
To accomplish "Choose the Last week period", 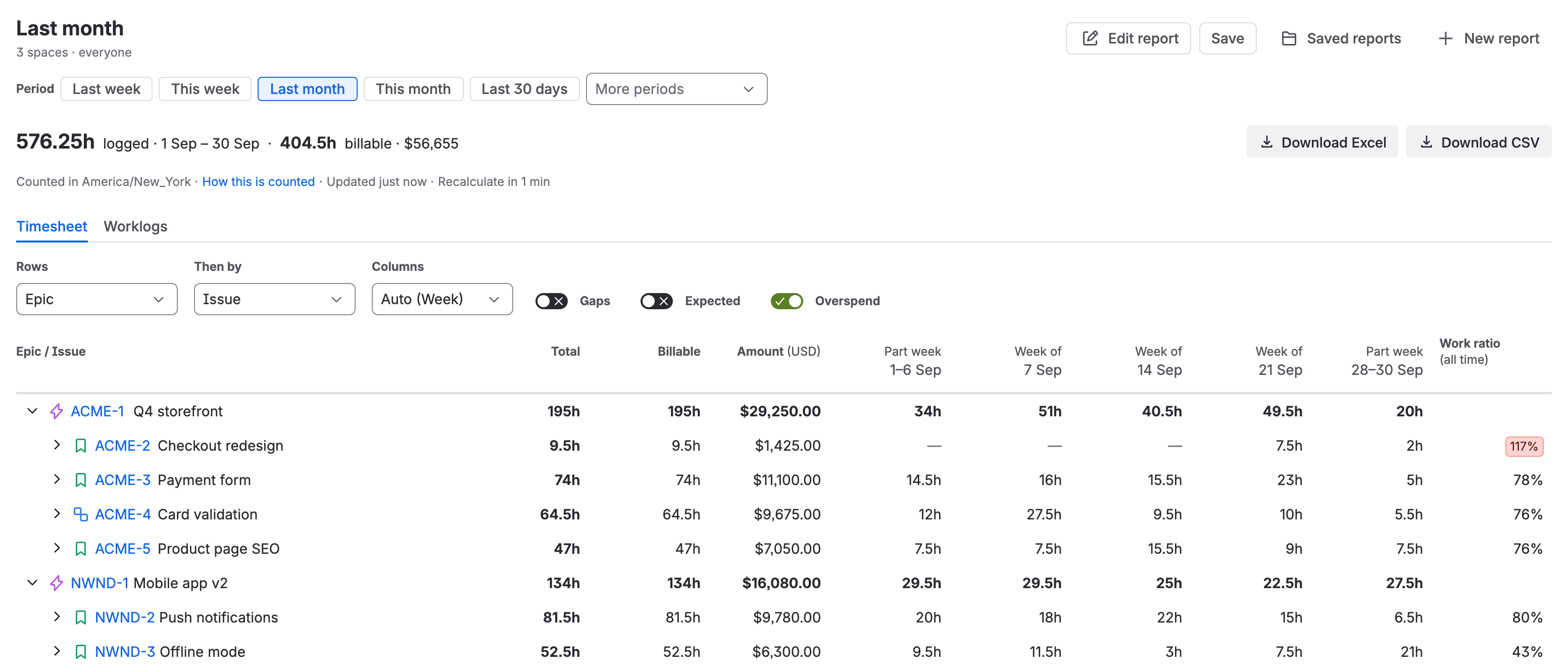I will 107,89.
